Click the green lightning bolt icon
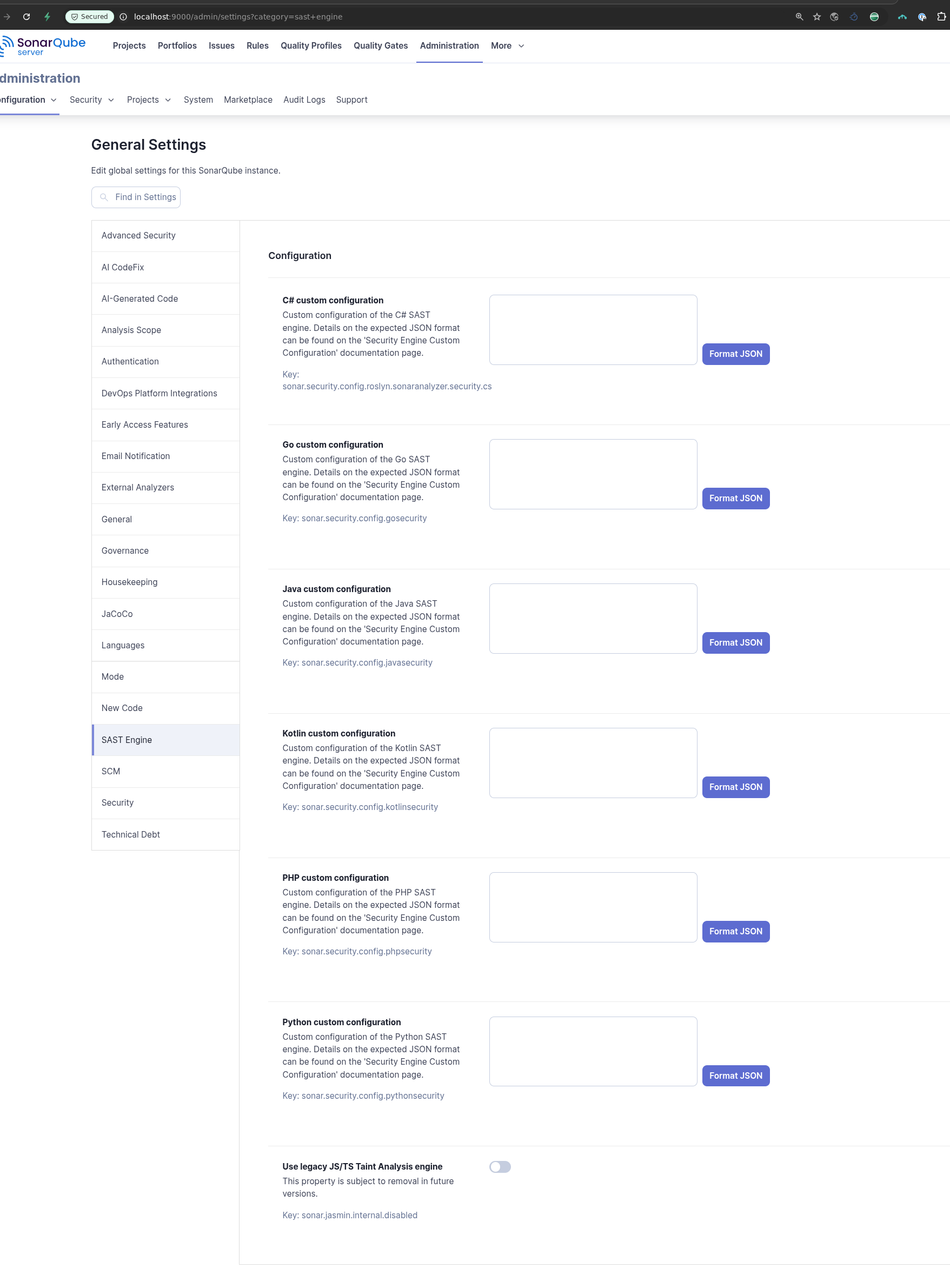950x1288 pixels. pos(47,17)
